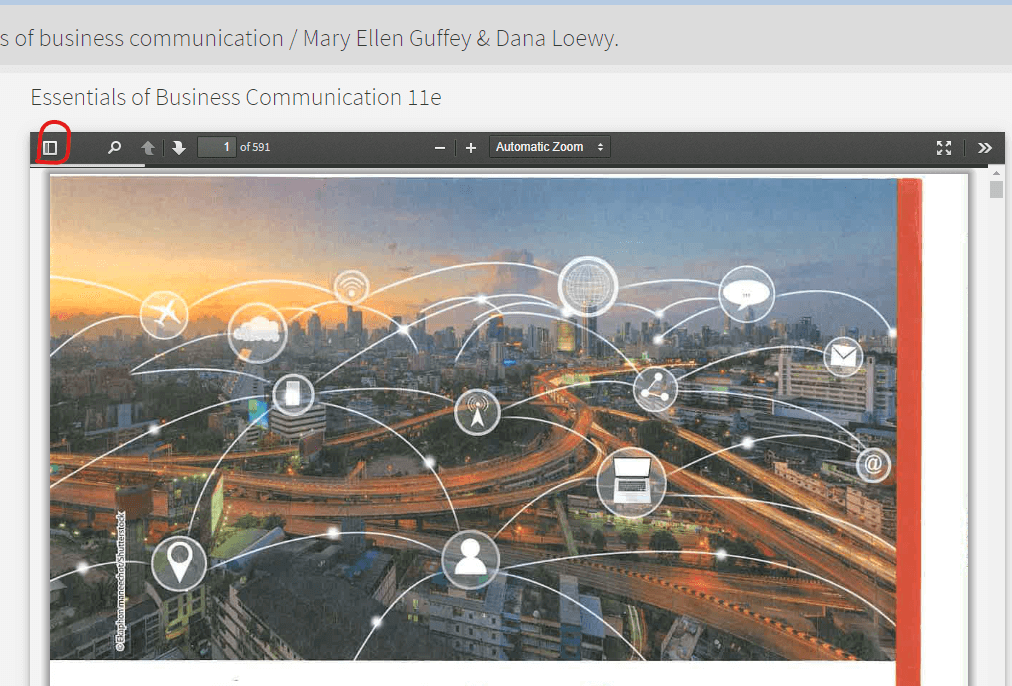Click the laptop icon on cover image
The image size is (1012, 686).
coord(631,482)
